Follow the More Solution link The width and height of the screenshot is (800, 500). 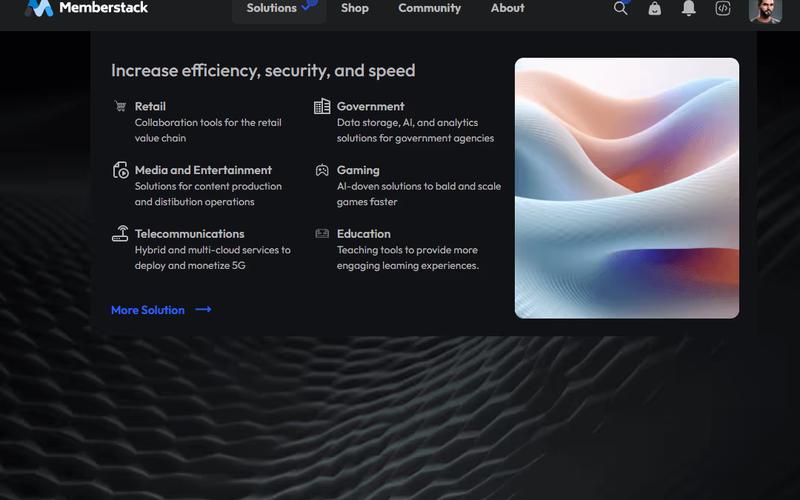[148, 310]
